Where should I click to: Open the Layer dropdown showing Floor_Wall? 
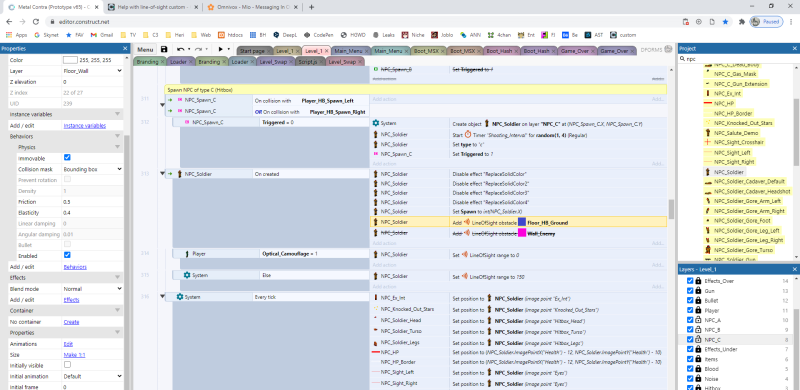92,71
